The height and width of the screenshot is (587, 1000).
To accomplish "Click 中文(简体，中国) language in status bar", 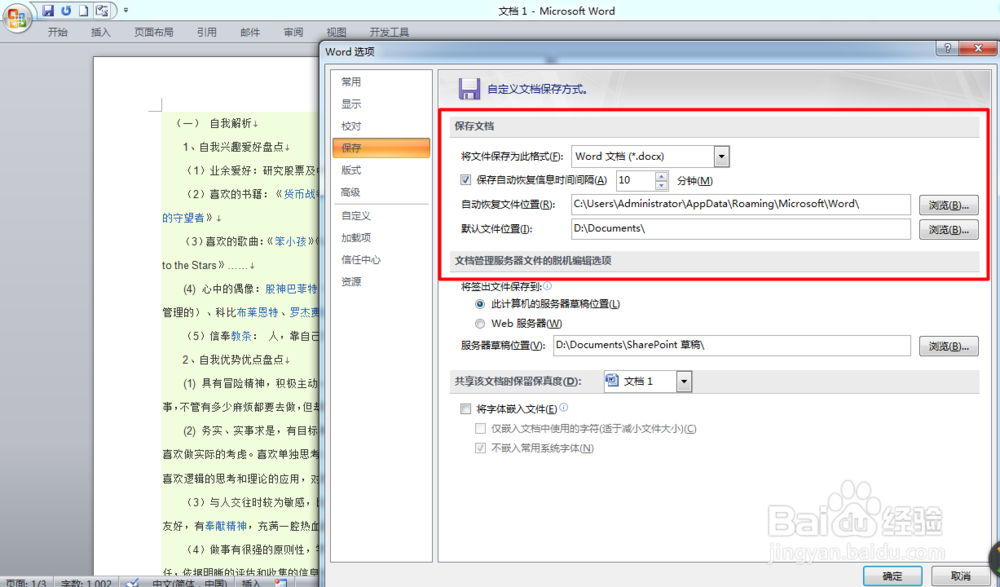I will click(189, 583).
